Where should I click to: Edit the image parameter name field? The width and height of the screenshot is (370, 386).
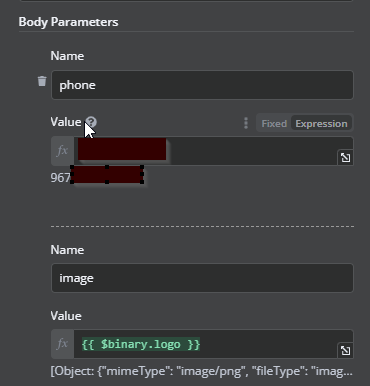click(x=202, y=278)
